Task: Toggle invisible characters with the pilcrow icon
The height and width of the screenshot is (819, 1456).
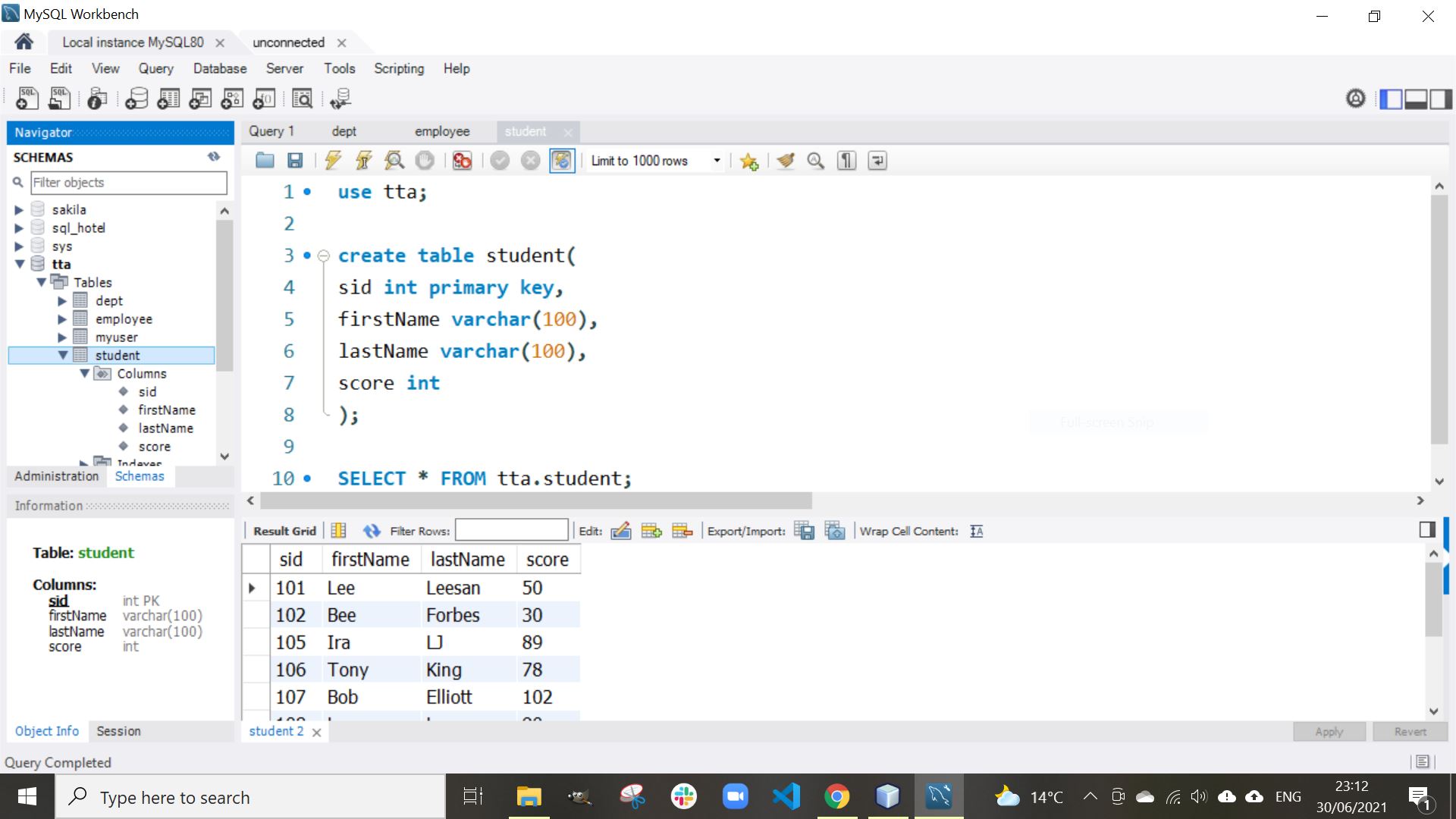Action: 846,161
